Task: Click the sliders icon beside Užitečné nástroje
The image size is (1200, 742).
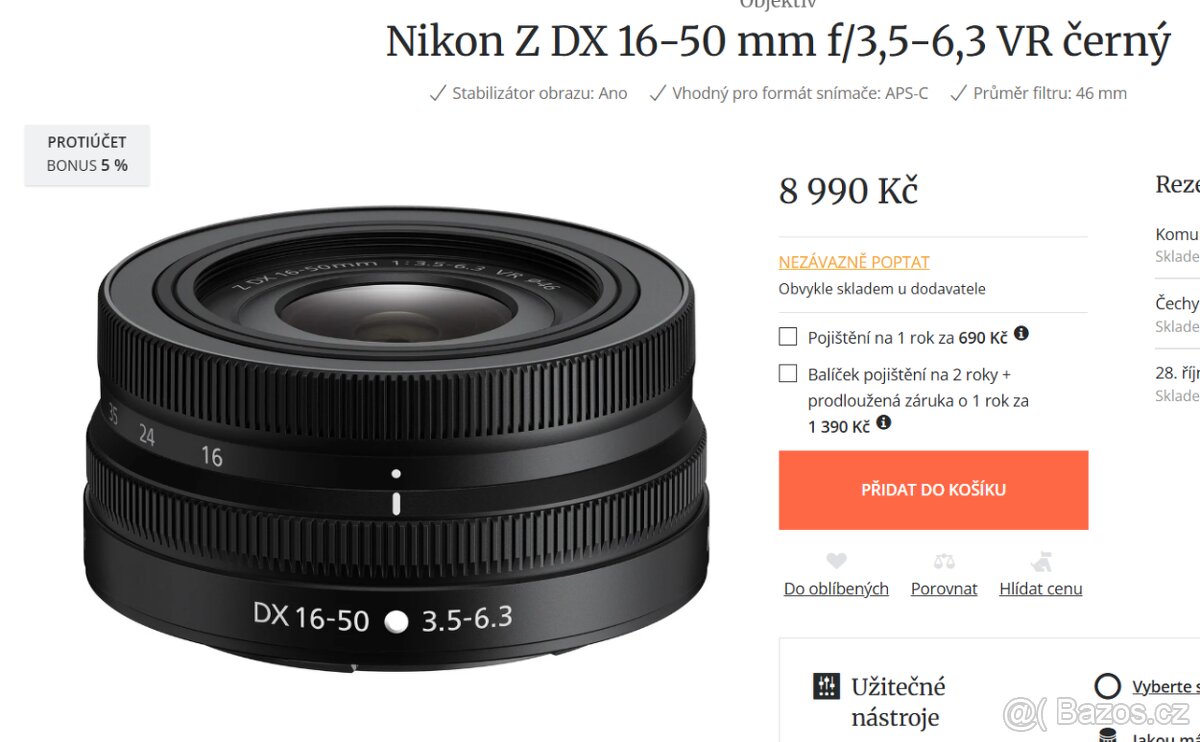Action: pos(826,687)
